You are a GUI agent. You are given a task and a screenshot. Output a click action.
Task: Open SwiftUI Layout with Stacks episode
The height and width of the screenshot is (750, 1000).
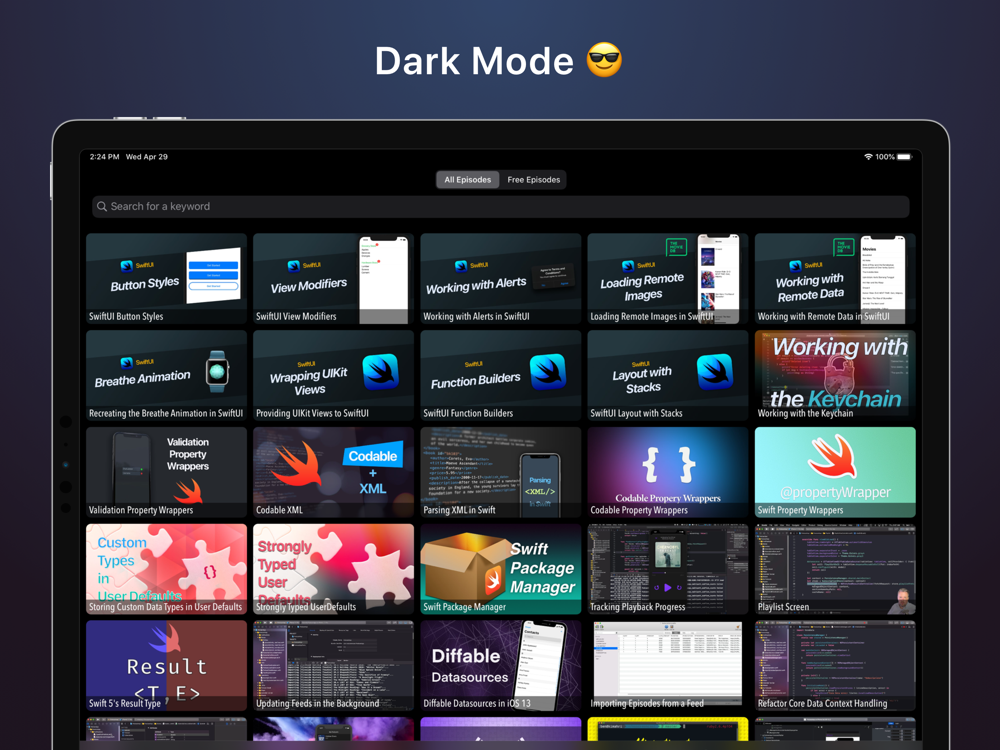[x=668, y=375]
